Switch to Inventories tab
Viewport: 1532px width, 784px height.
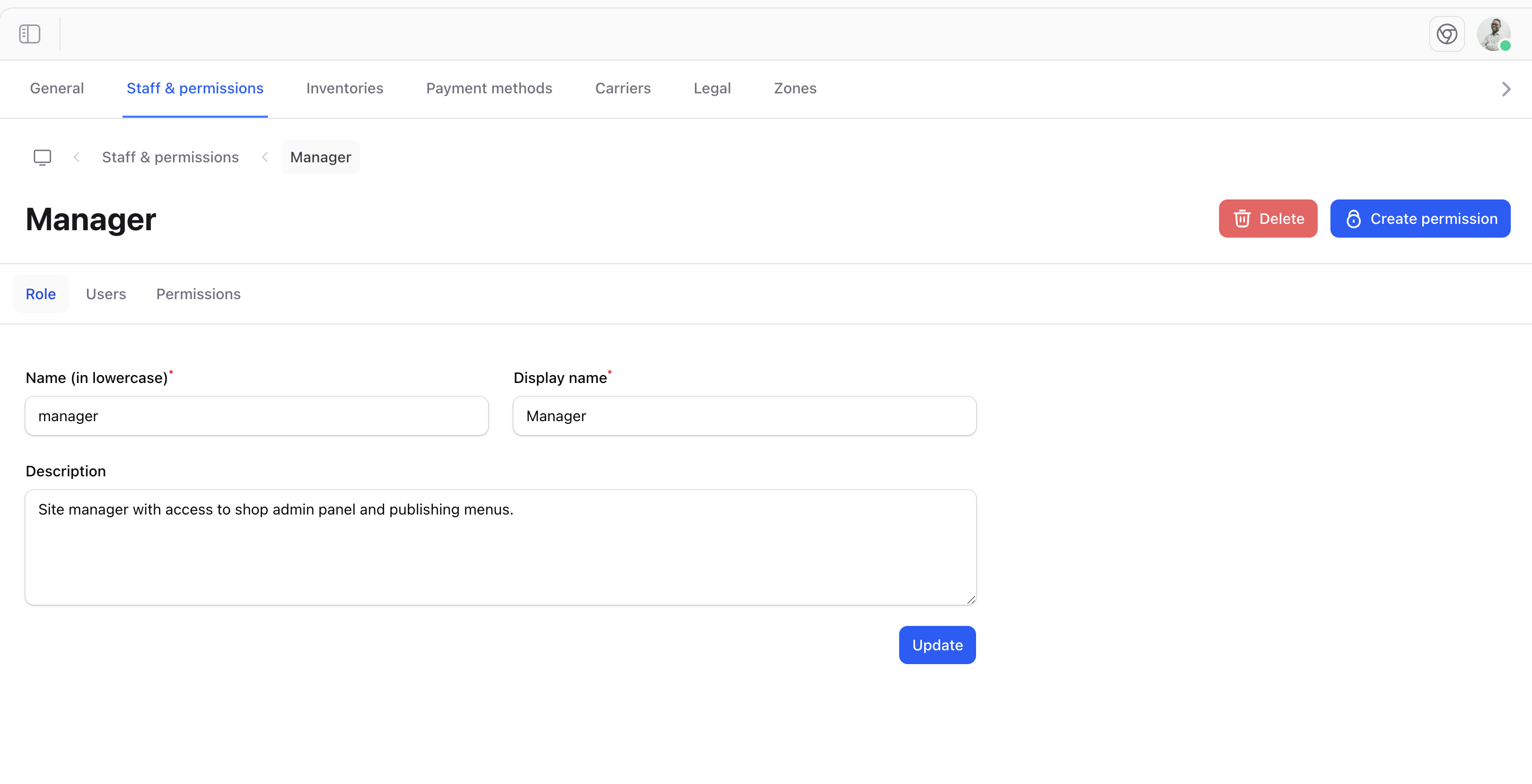(344, 88)
